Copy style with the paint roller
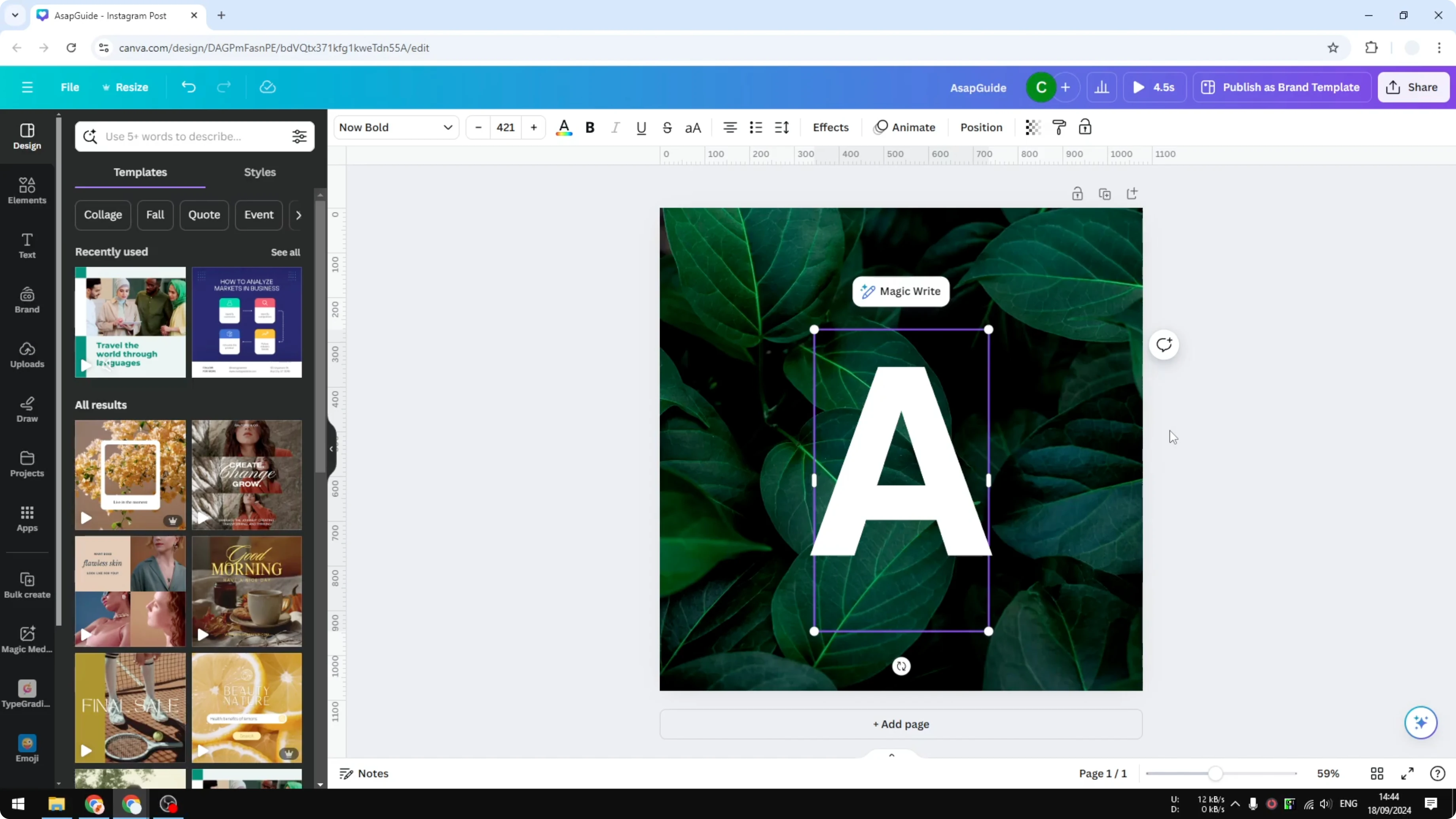Screen dimensions: 1456x819 click(1059, 127)
